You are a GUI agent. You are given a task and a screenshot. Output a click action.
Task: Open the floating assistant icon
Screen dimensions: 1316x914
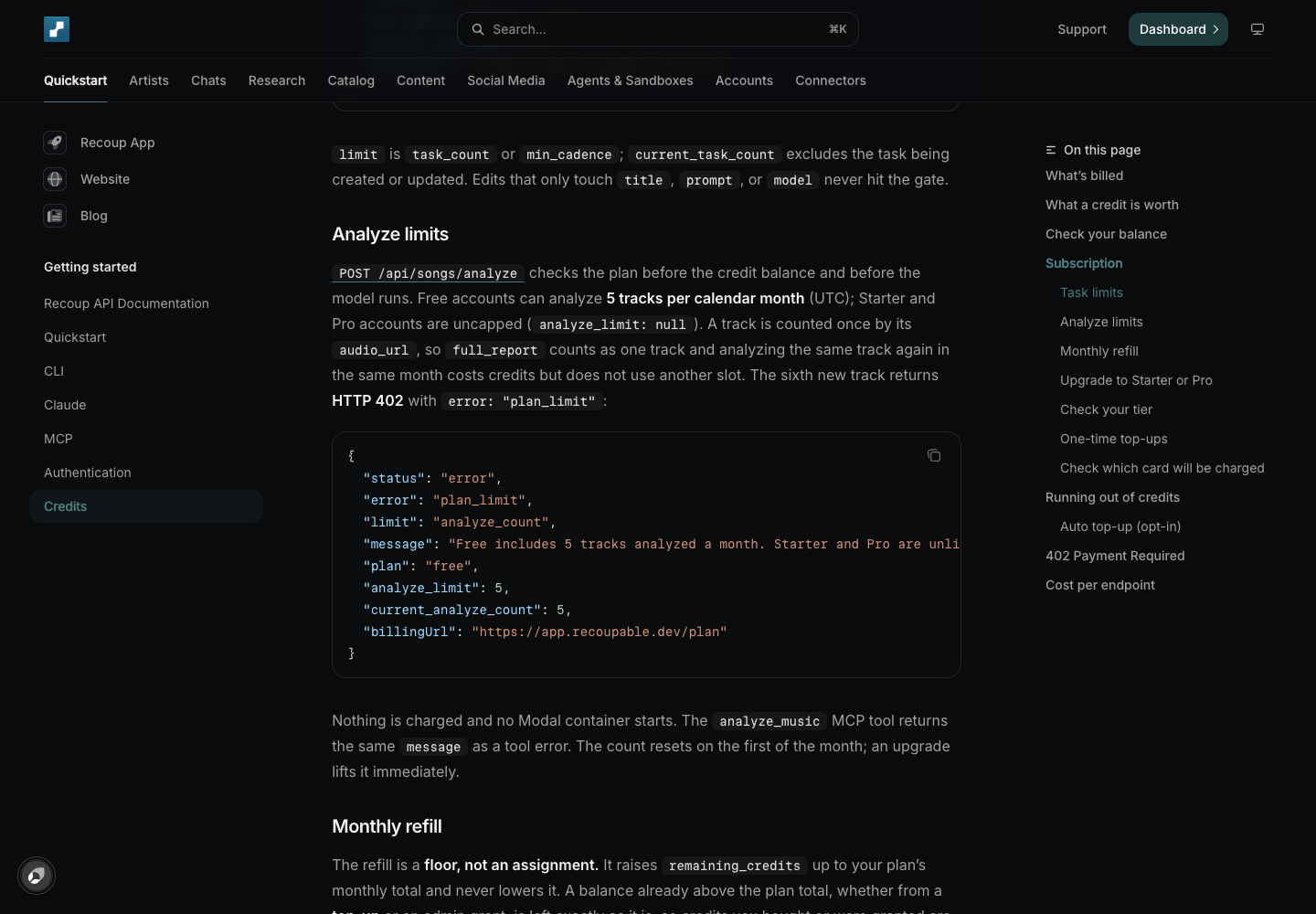coord(37,876)
